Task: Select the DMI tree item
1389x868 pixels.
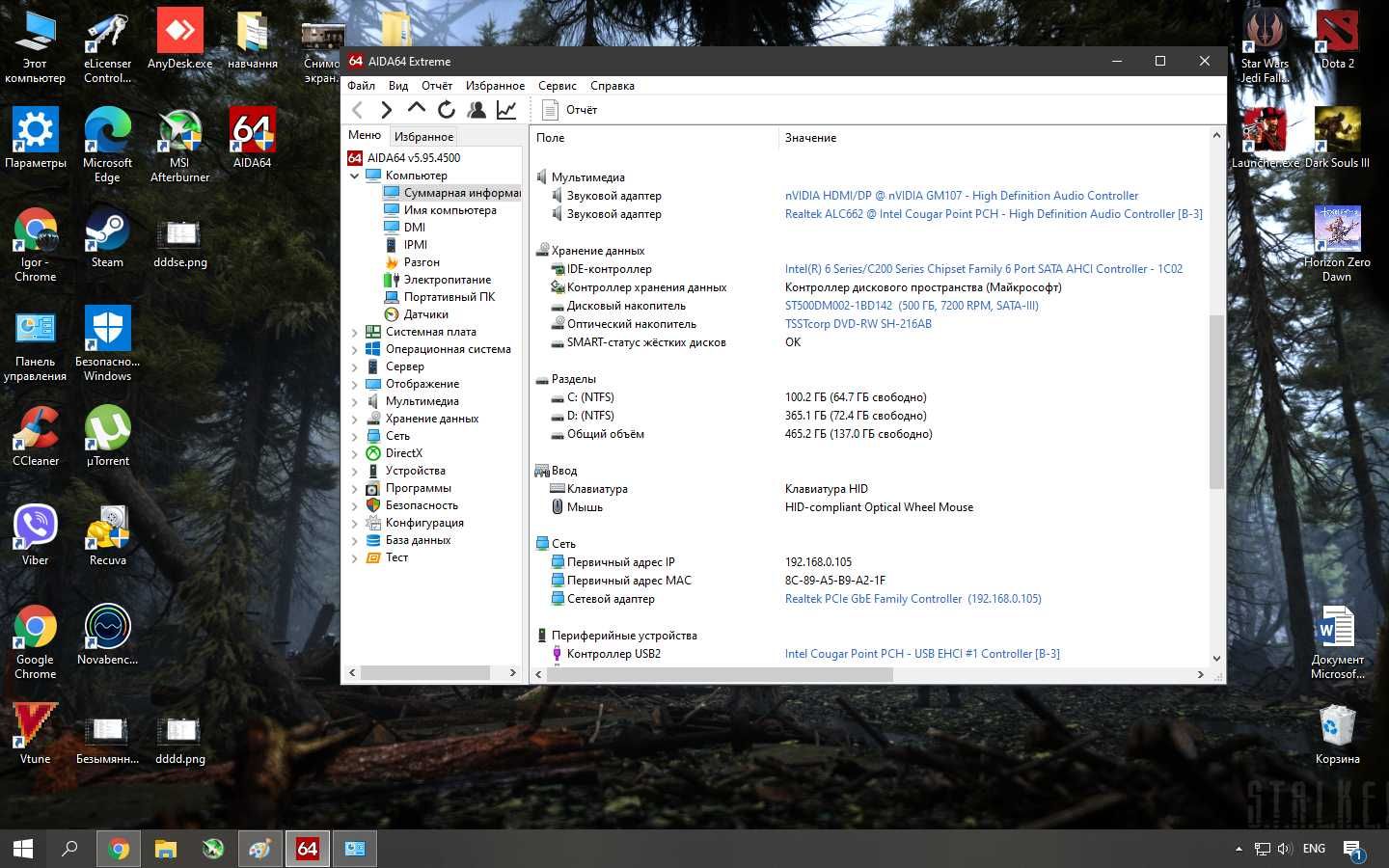Action: [x=415, y=228]
